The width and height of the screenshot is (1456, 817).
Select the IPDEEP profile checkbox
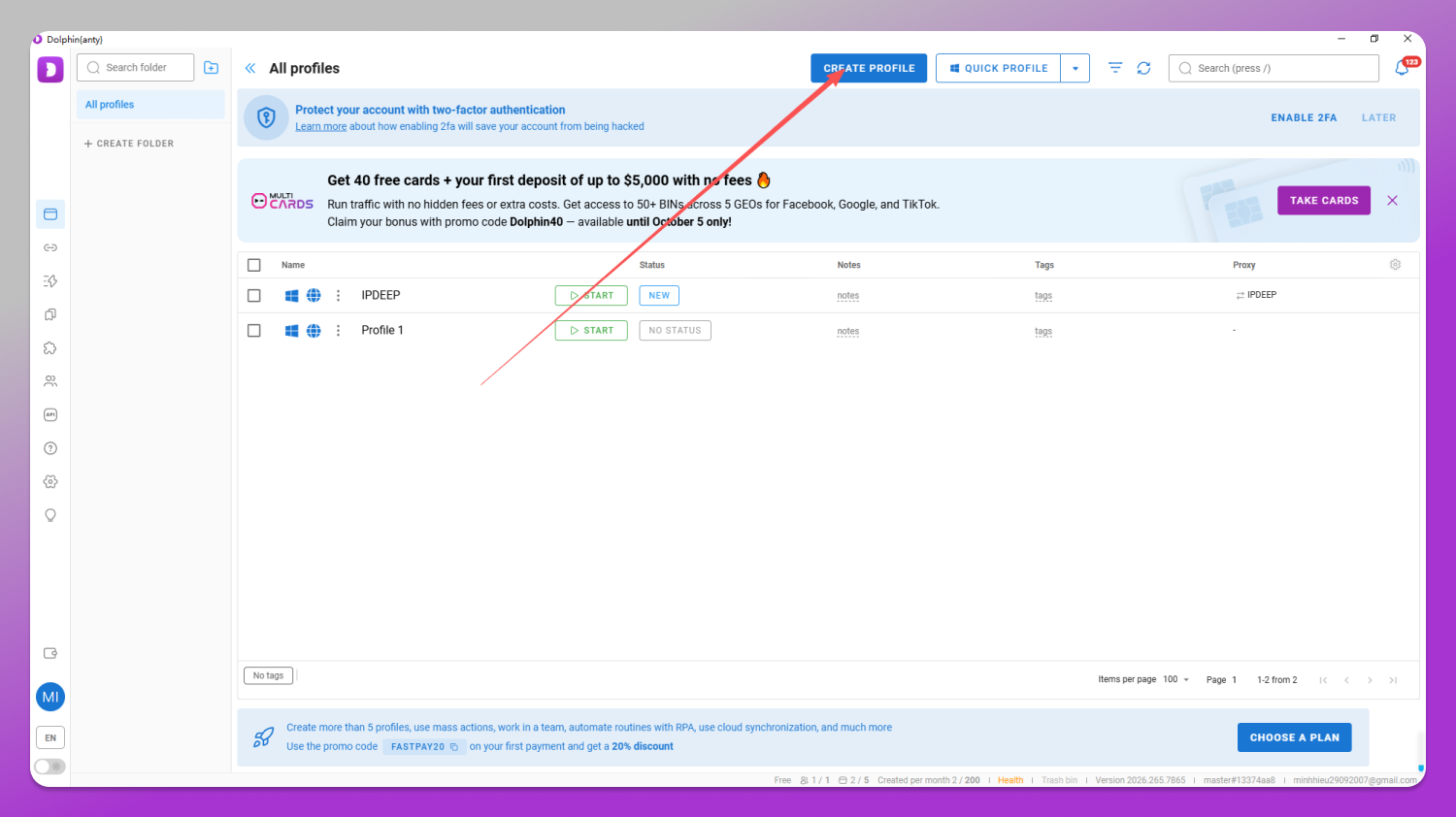(254, 296)
